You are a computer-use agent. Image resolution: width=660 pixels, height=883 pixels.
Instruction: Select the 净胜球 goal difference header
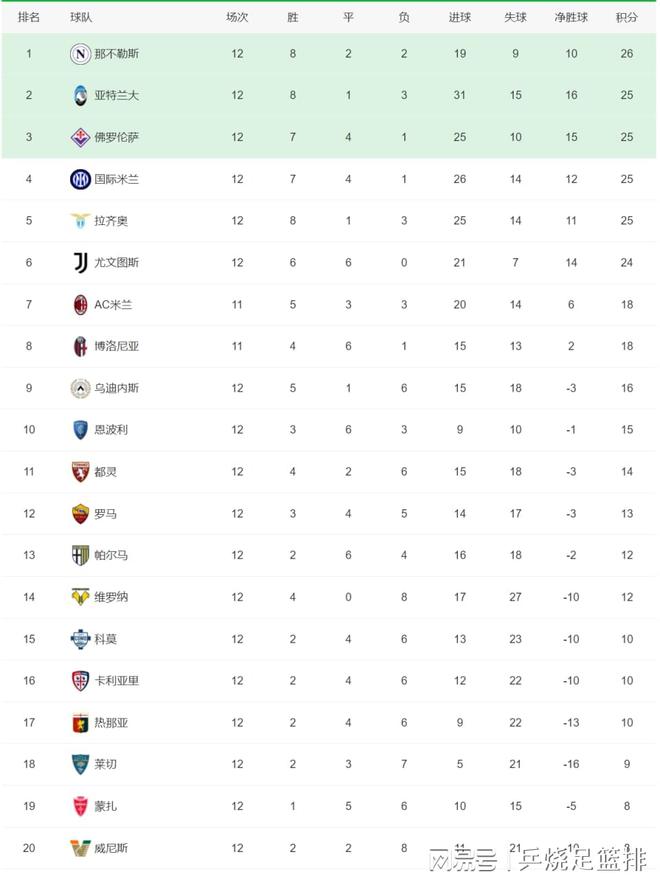pyautogui.click(x=571, y=17)
